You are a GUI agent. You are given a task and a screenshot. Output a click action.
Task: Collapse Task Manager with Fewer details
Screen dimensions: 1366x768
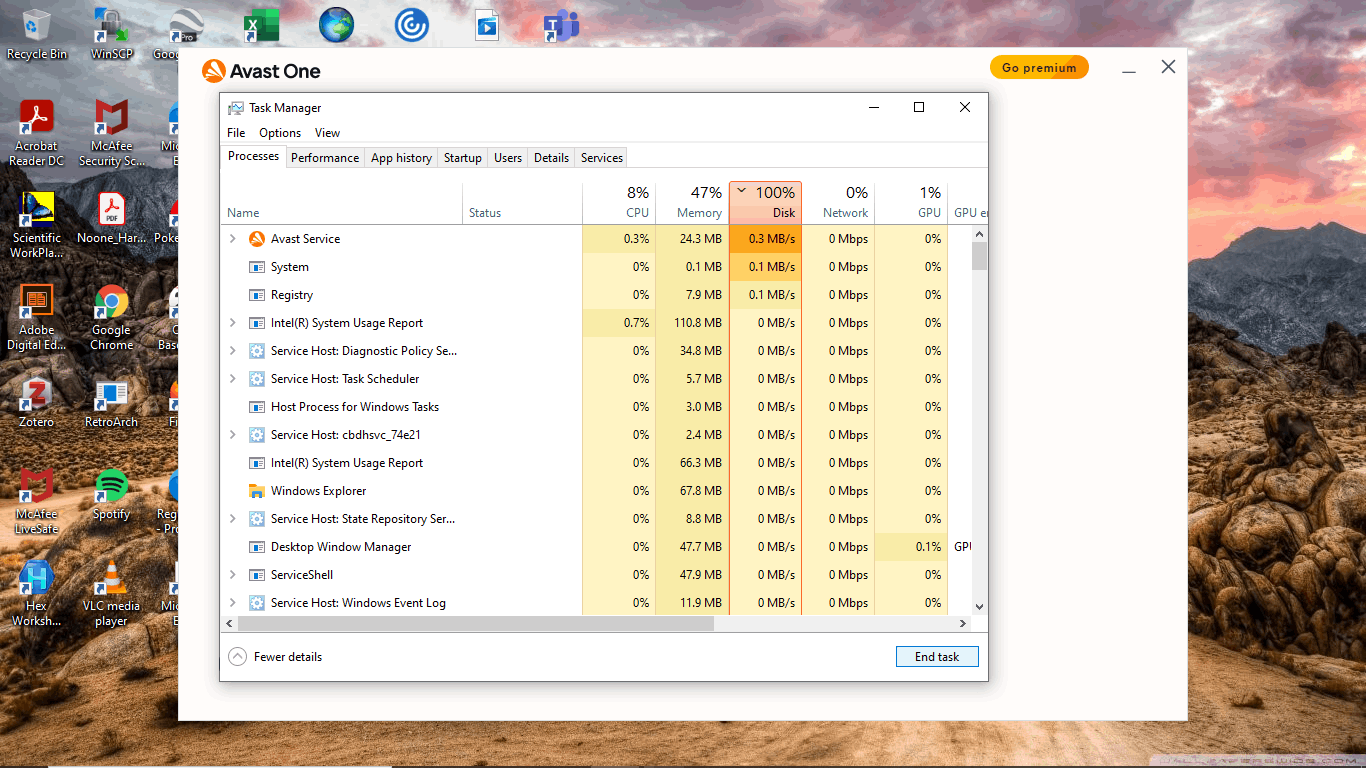[x=275, y=657]
